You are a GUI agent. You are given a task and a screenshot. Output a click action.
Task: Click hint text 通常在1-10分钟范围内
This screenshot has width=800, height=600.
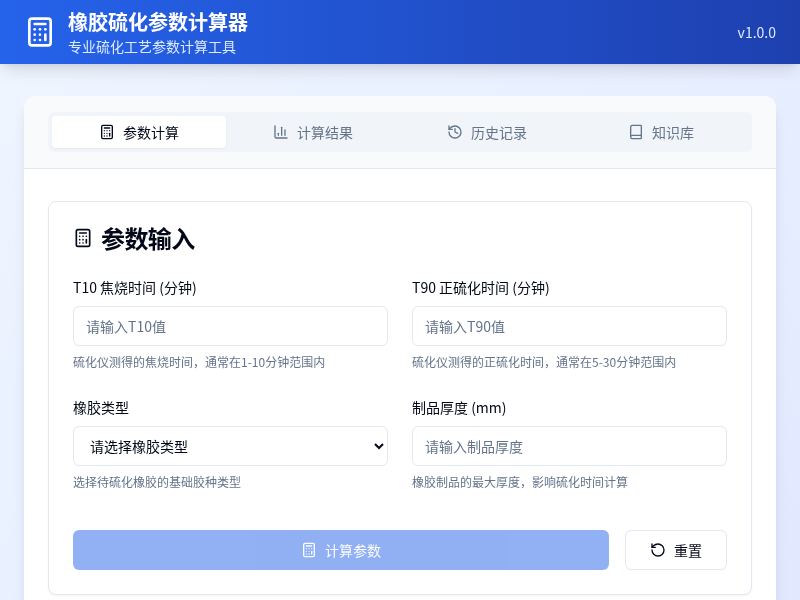click(265, 362)
